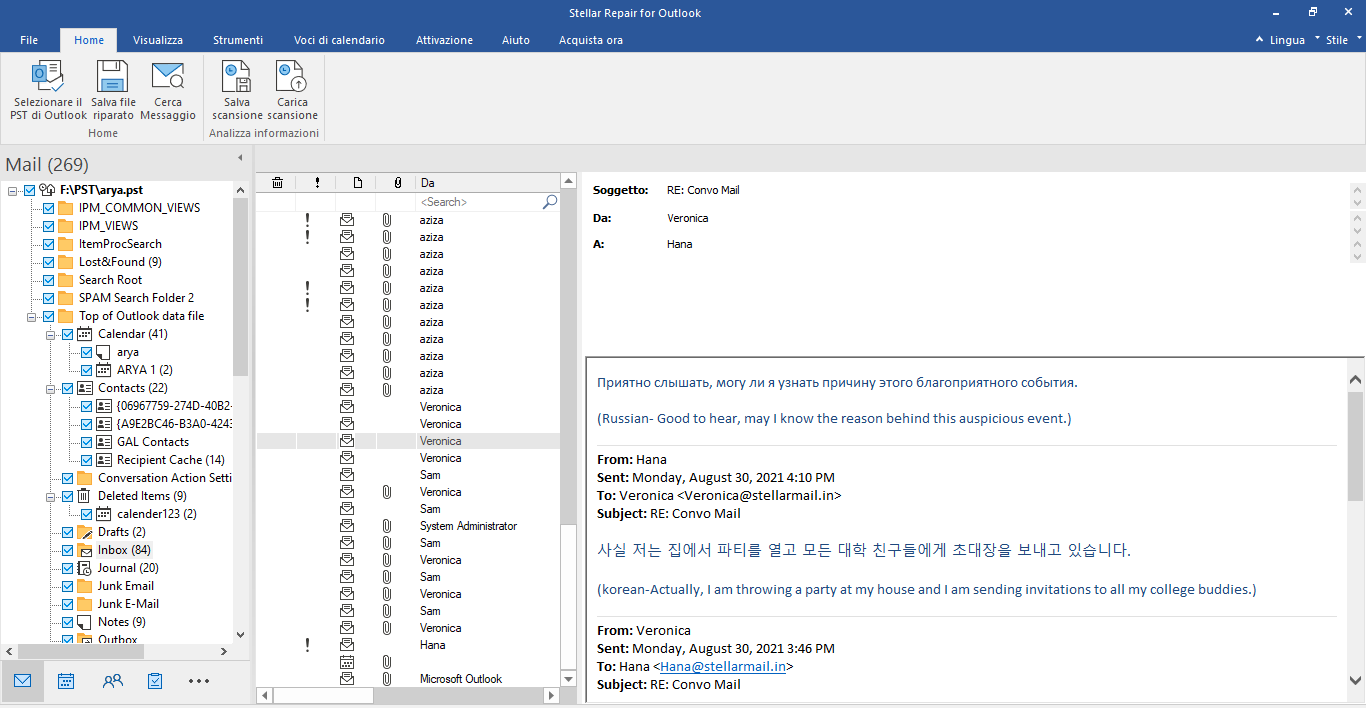Image resolution: width=1366 pixels, height=708 pixels.
Task: Uncheck F:\PST\arya.pst root checkbox
Action: pos(30,190)
